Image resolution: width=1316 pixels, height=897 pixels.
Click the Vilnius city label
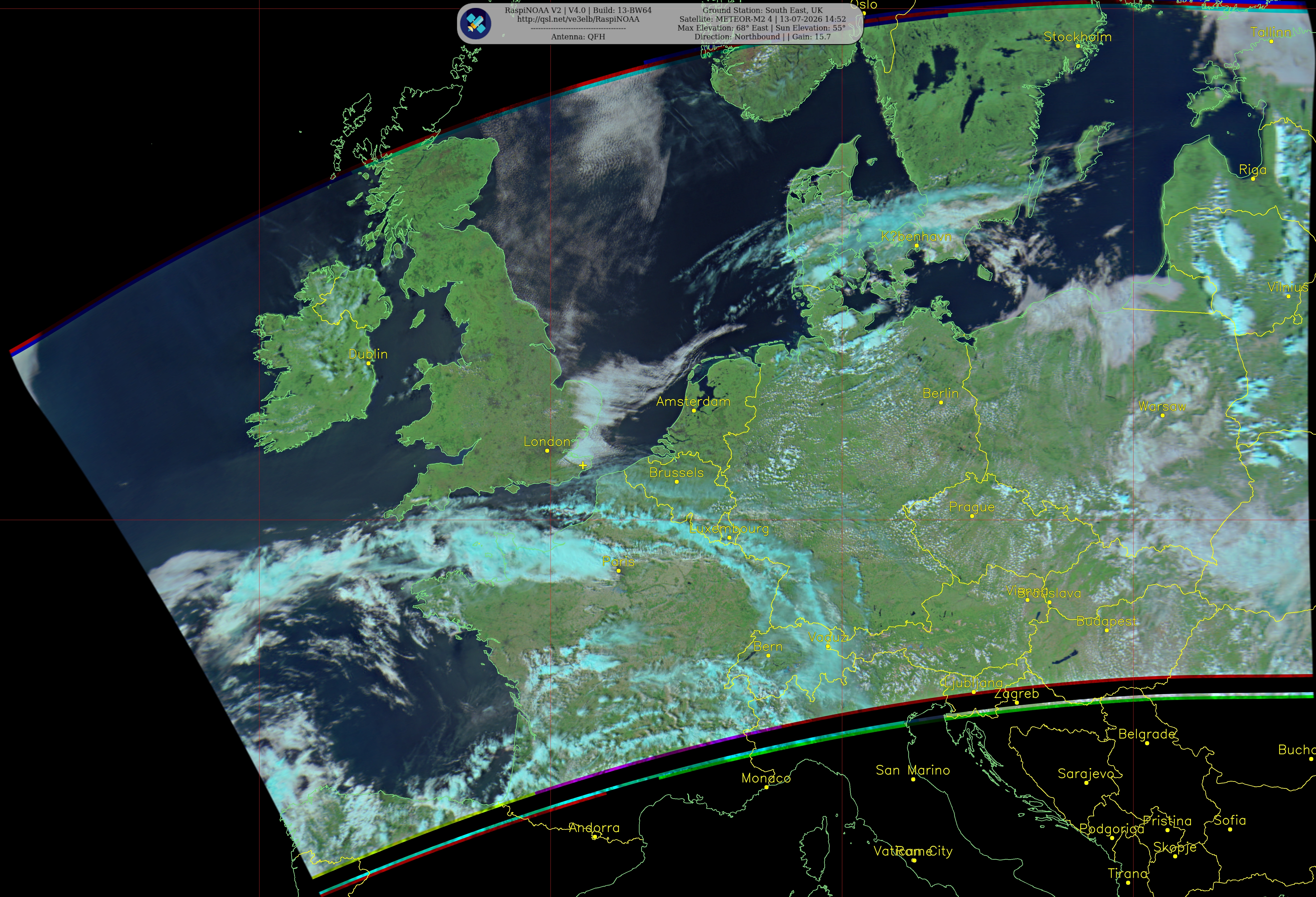click(1288, 287)
